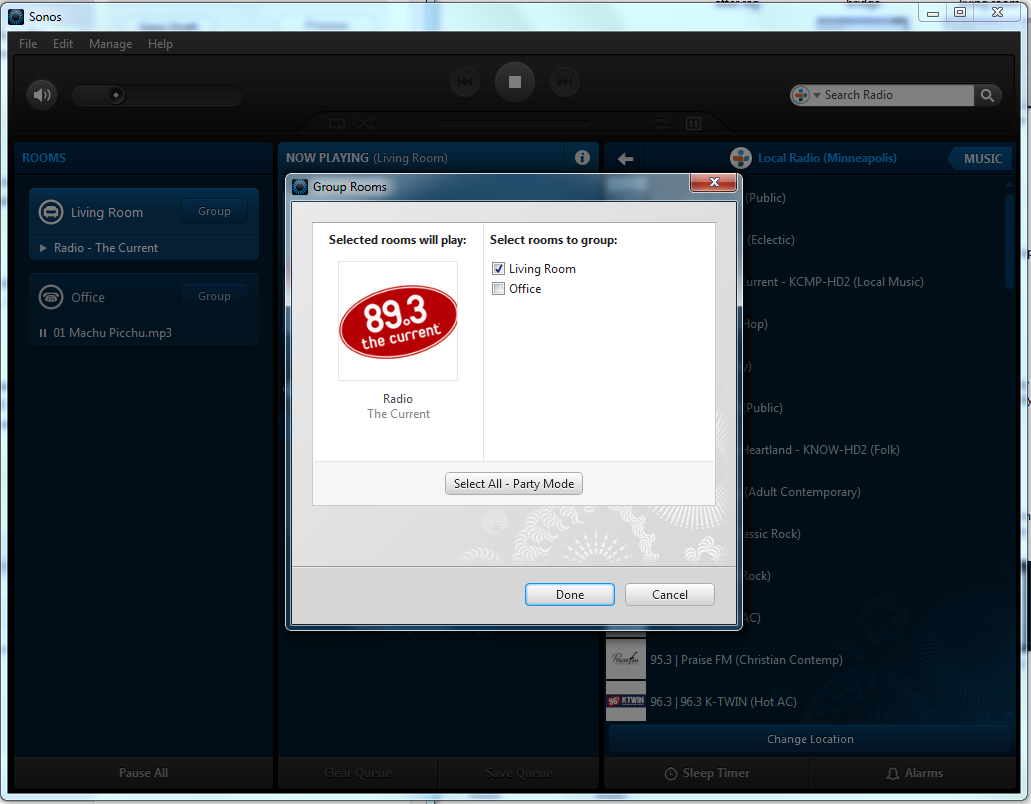Viewport: 1031px width, 804px height.
Task: Open the File menu
Action: pyautogui.click(x=28, y=44)
